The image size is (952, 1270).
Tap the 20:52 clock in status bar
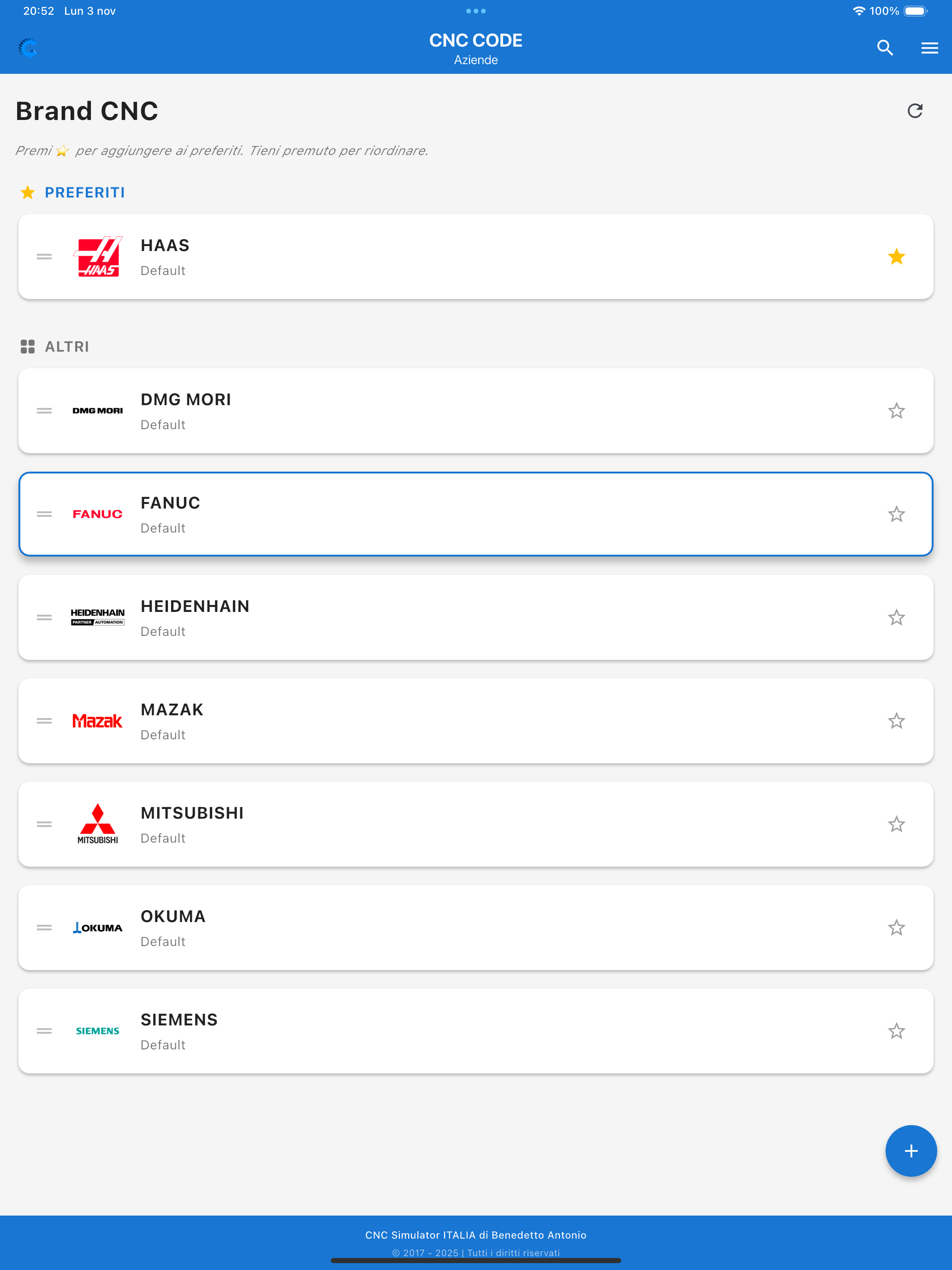(x=38, y=11)
